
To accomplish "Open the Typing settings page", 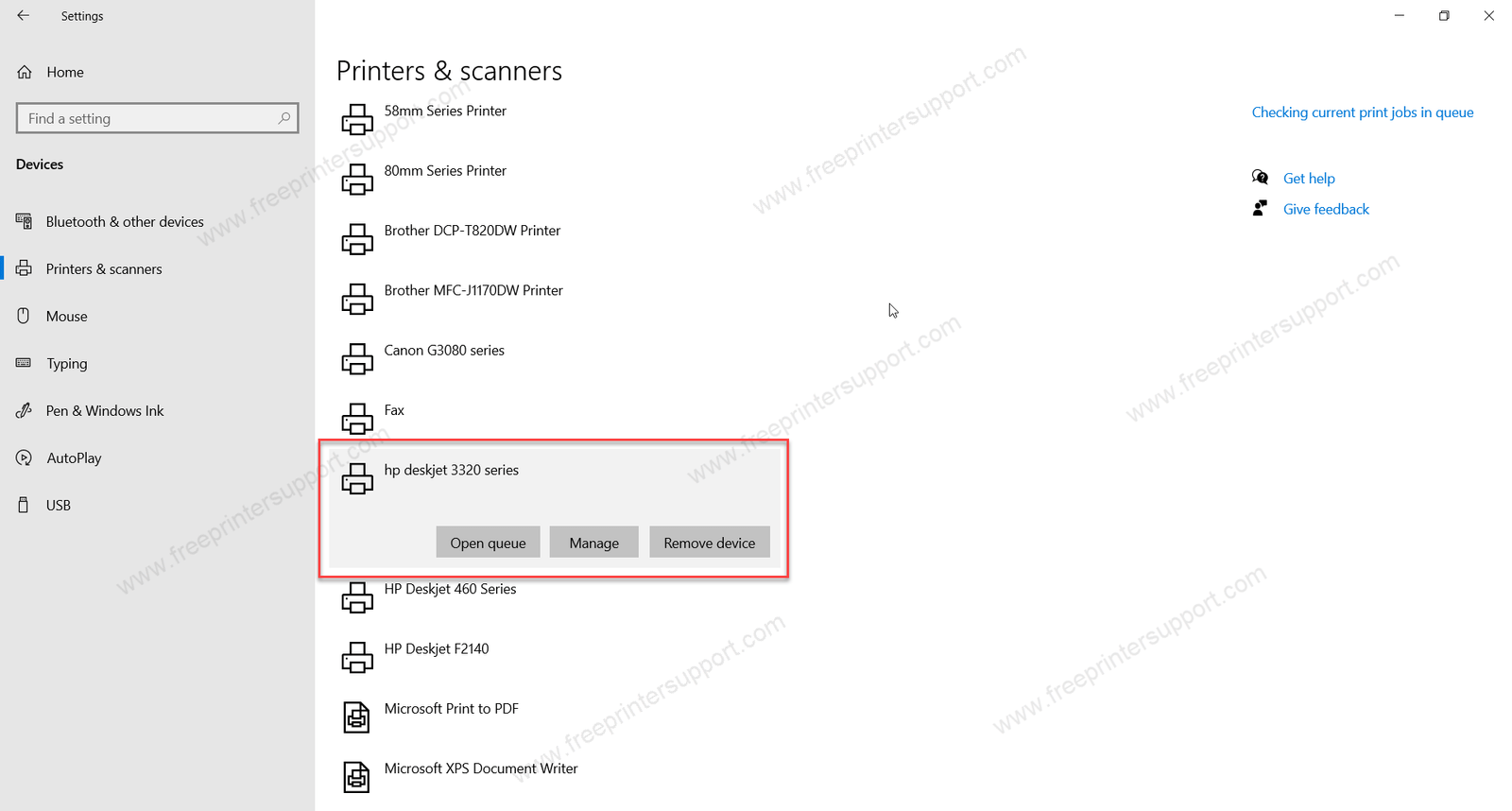I will pos(66,364).
